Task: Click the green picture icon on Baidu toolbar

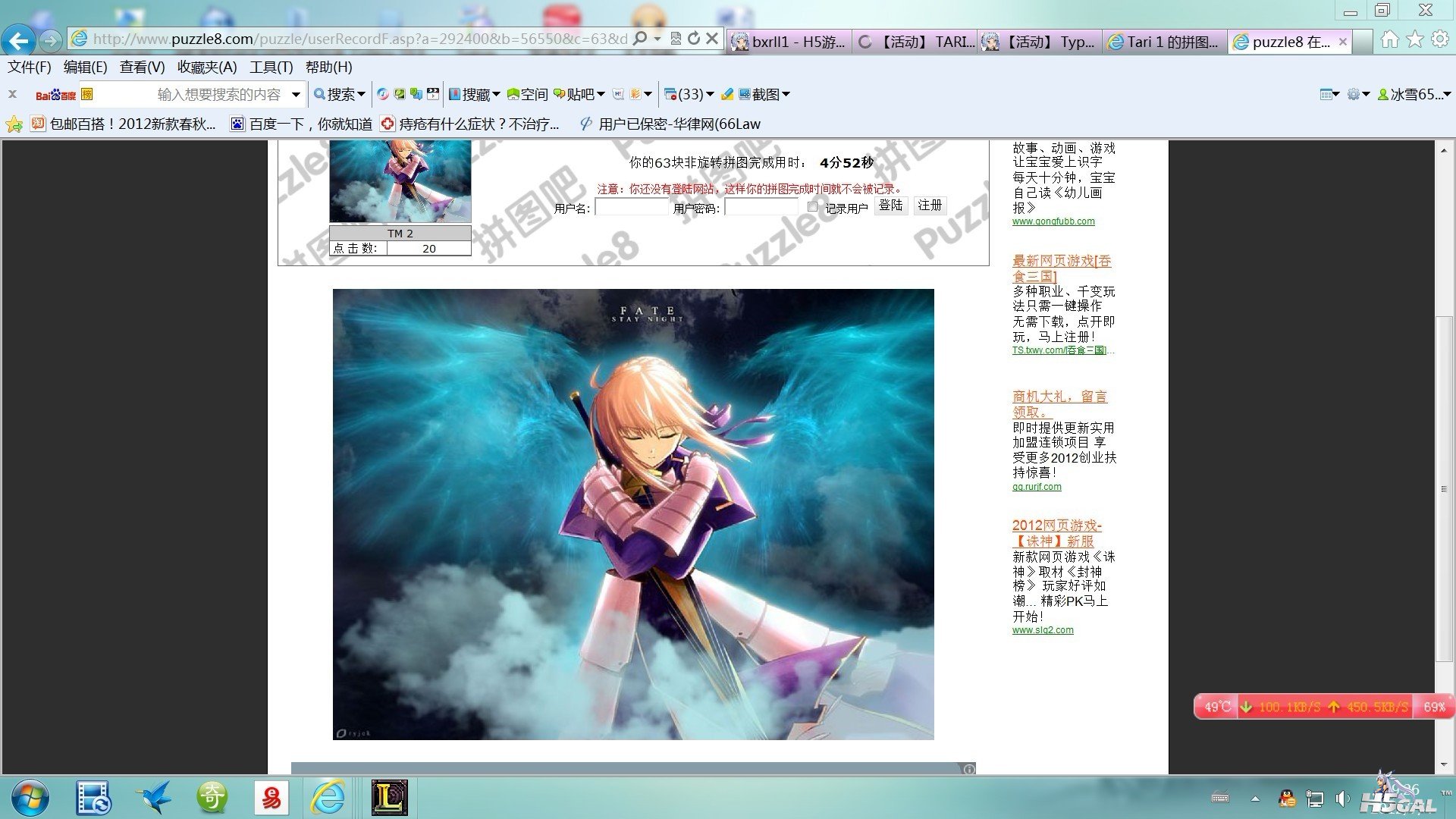Action: tap(400, 94)
